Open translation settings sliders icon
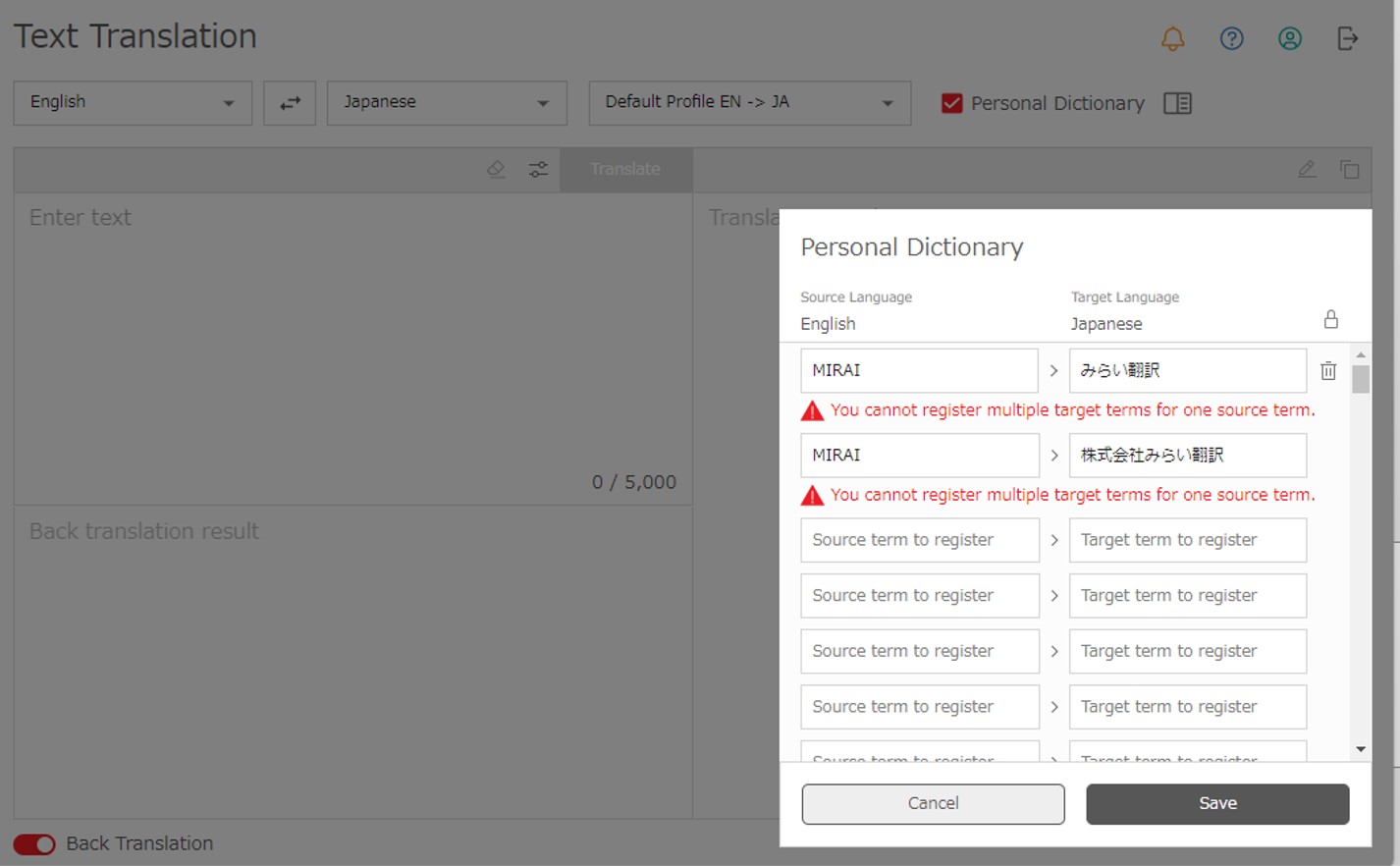Viewport: 1400px width, 866px height. click(538, 169)
